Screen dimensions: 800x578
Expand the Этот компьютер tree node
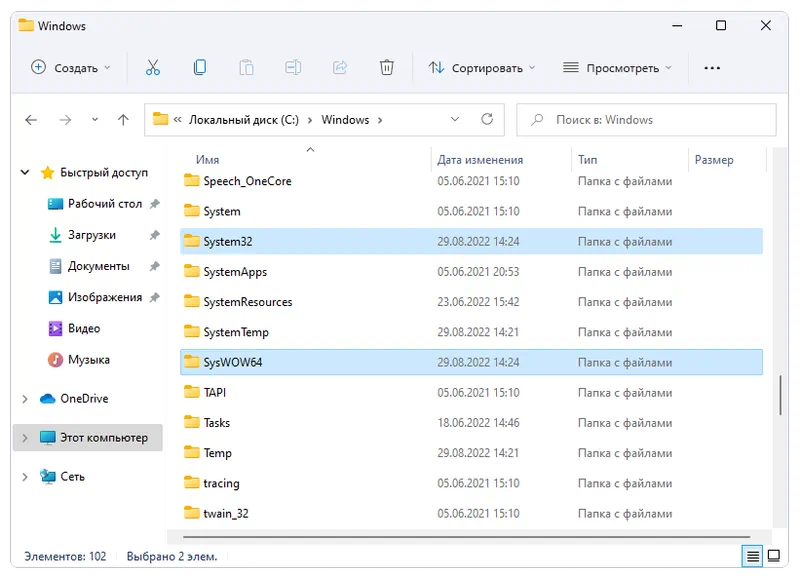click(24, 438)
